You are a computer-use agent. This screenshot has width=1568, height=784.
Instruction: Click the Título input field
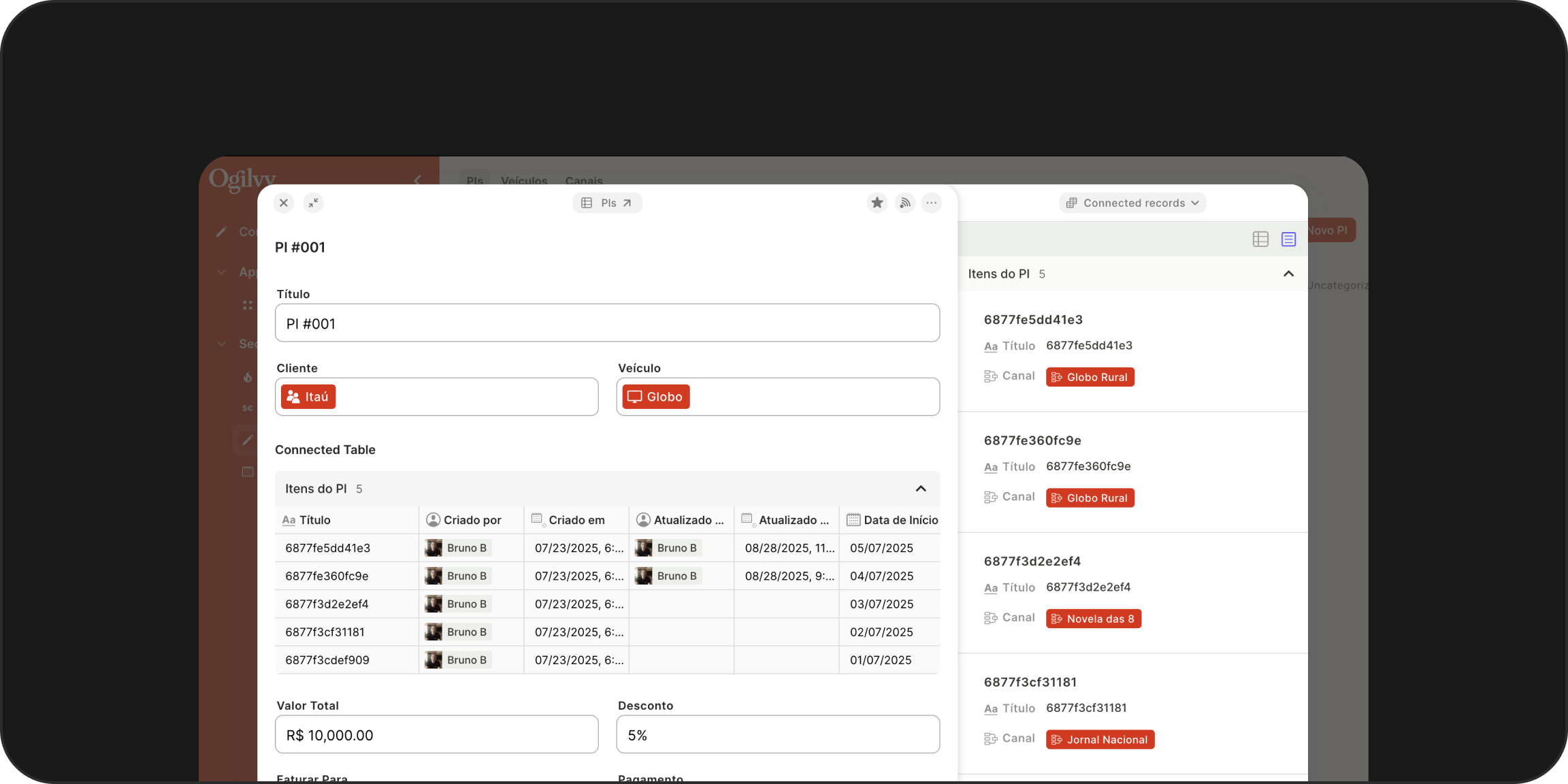pos(607,323)
